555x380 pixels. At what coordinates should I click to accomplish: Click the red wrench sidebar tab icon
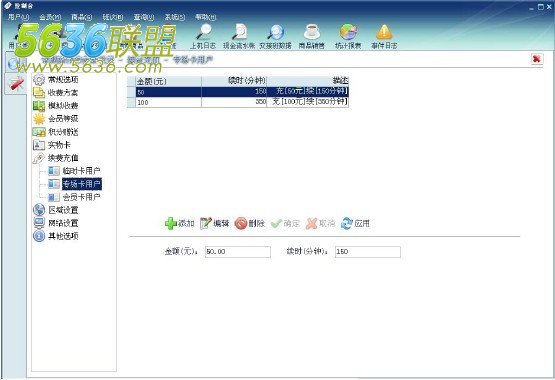15,84
